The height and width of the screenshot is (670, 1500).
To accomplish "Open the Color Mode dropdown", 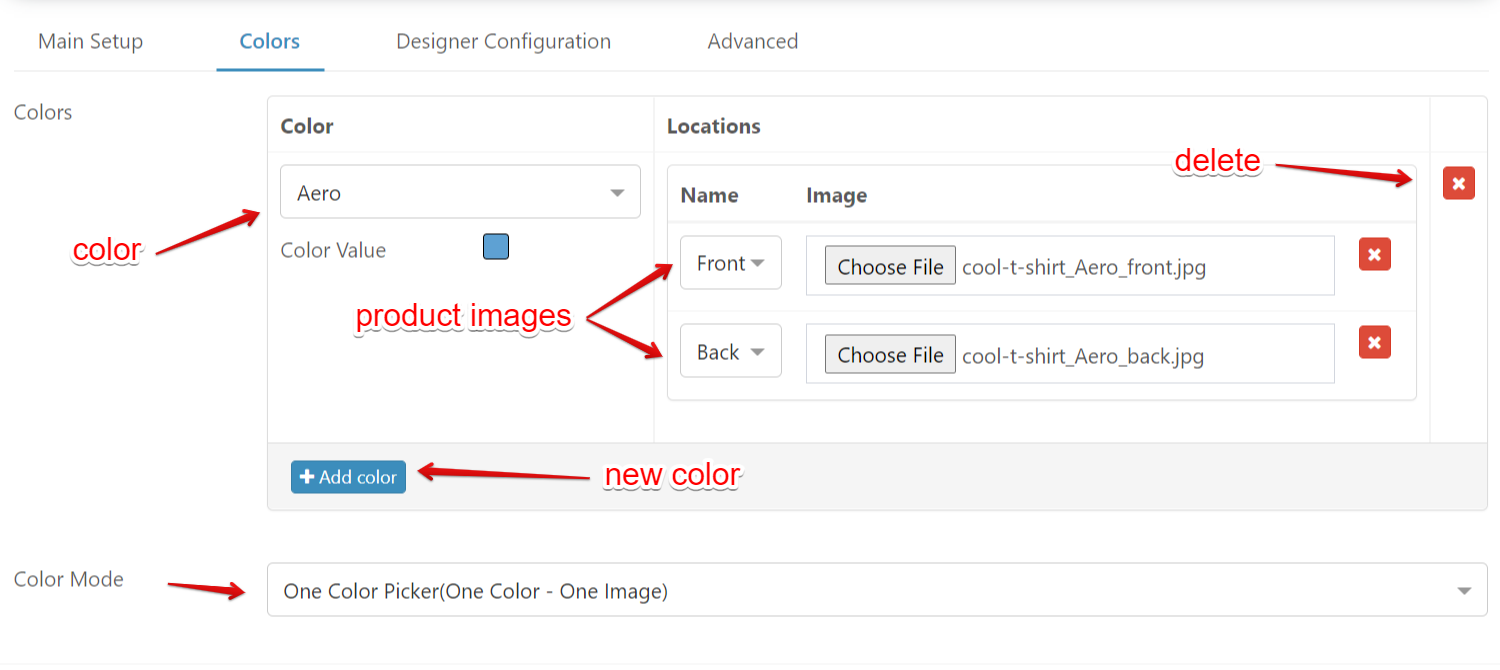I will (877, 590).
